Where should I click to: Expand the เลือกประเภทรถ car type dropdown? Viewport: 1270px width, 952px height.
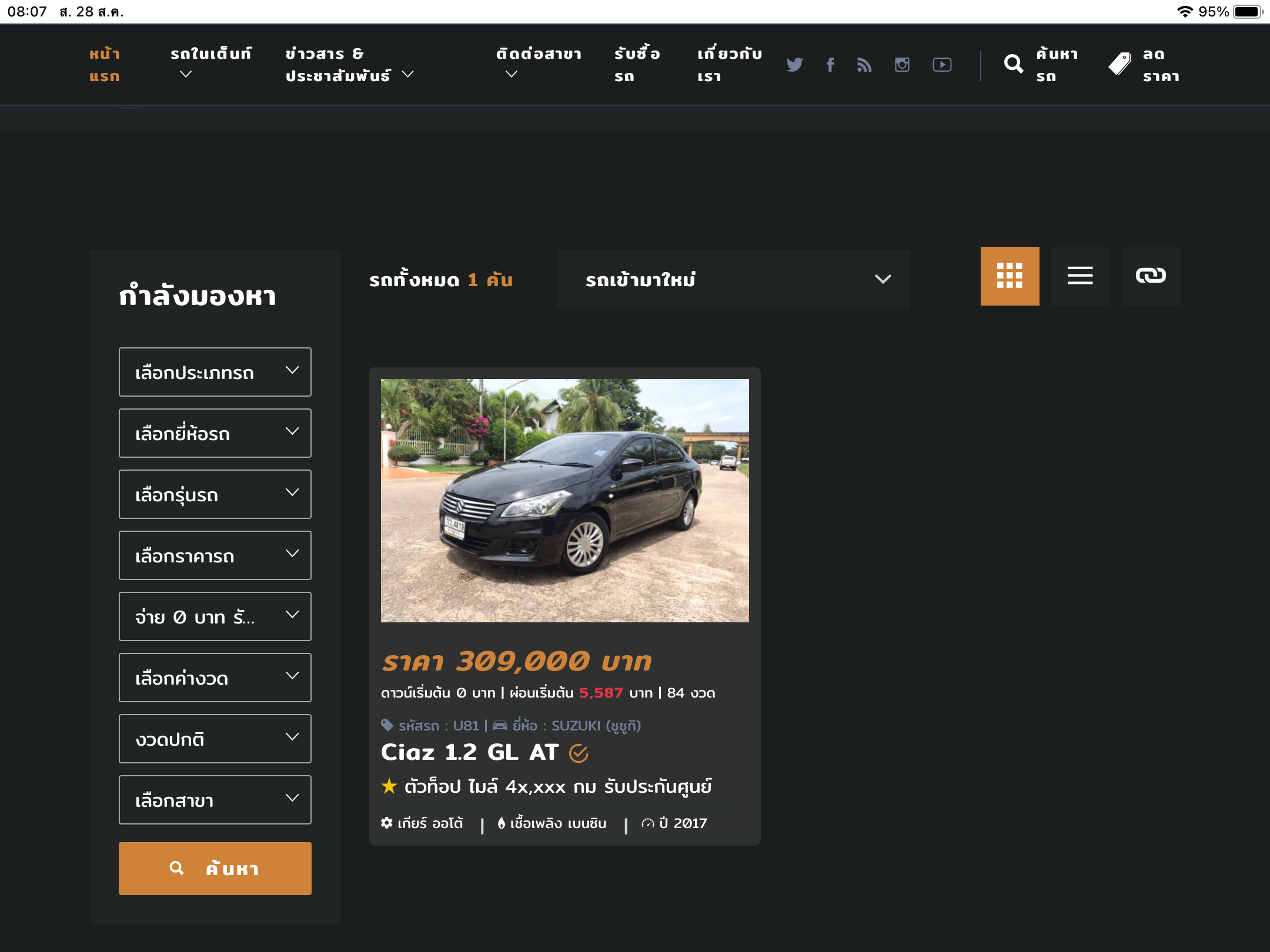215,372
